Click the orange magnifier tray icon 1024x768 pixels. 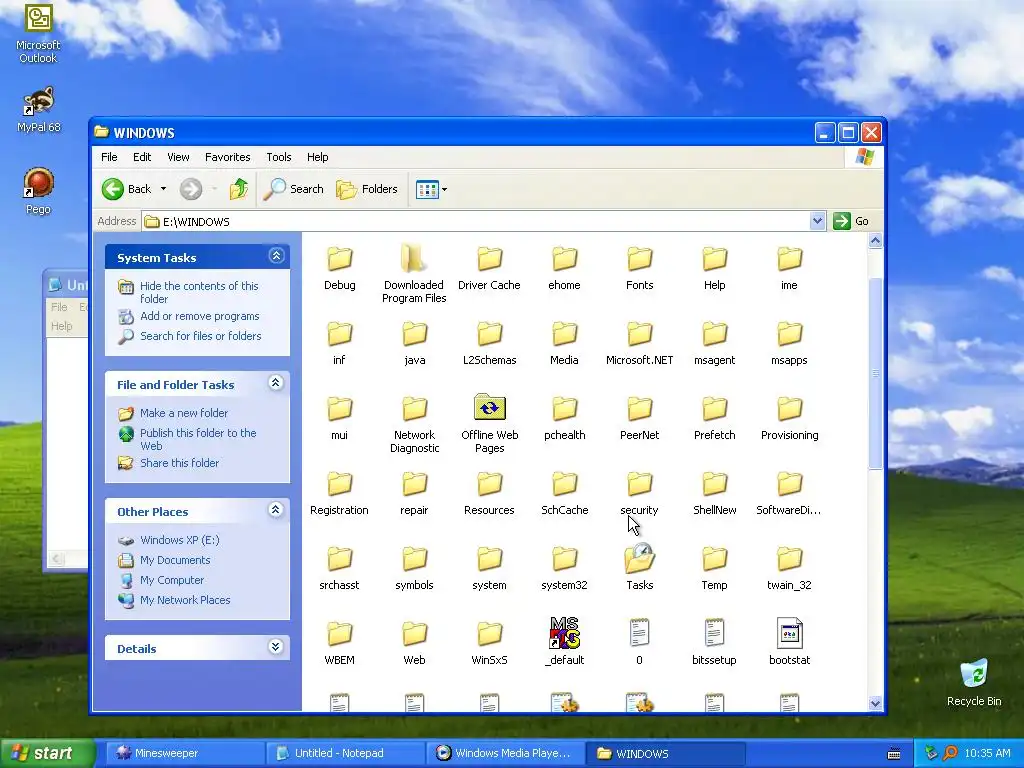950,753
